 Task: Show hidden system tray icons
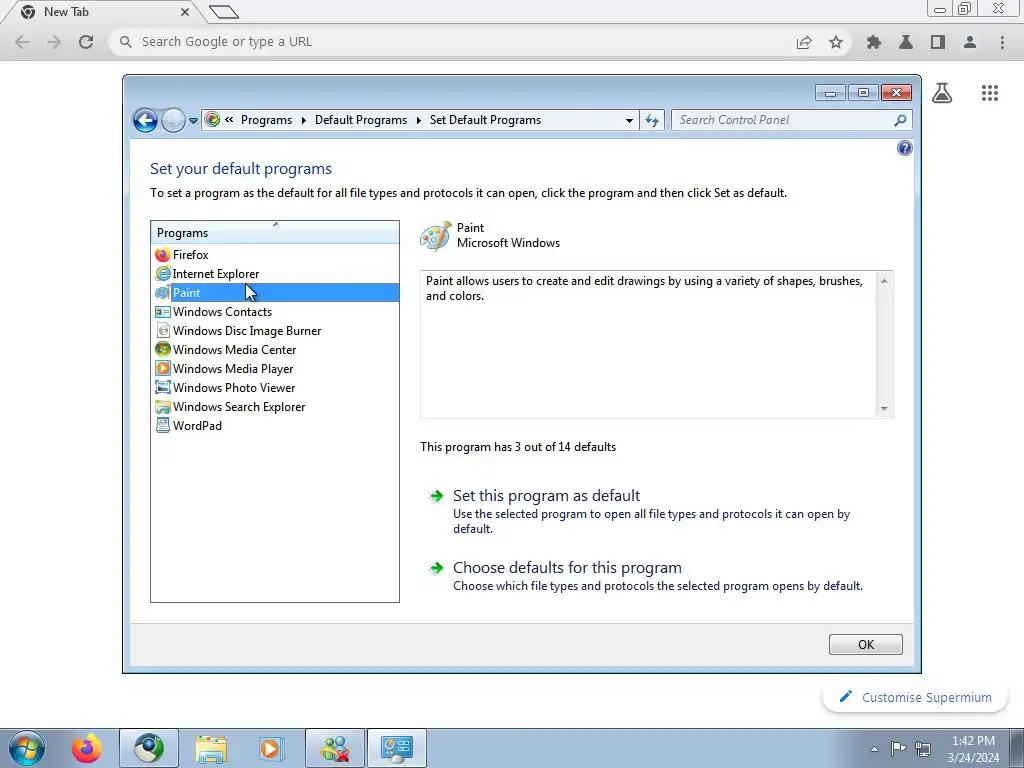874,749
